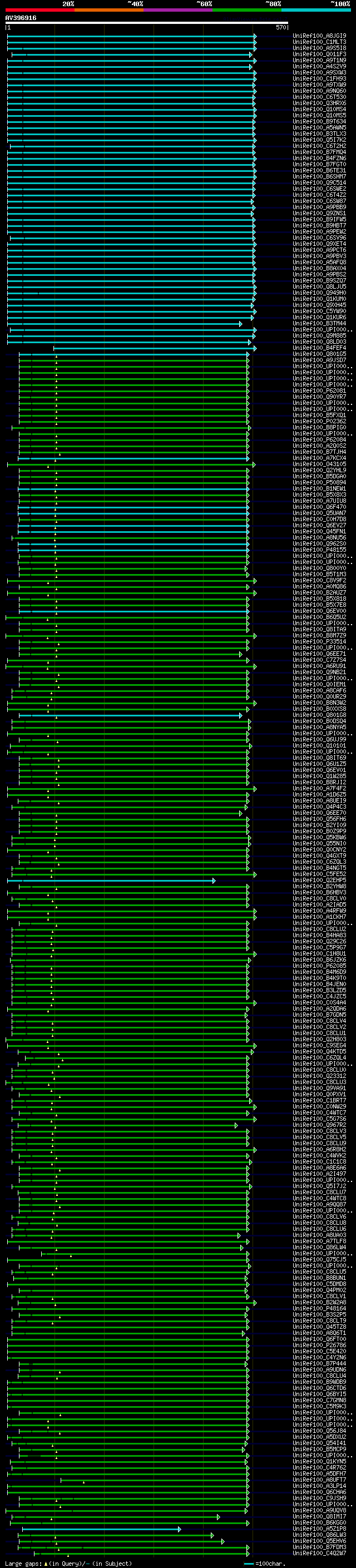This screenshot has width=356, height=1568.
Task: Open hit UniRef100_C1FH93
Action: [x=319, y=78]
